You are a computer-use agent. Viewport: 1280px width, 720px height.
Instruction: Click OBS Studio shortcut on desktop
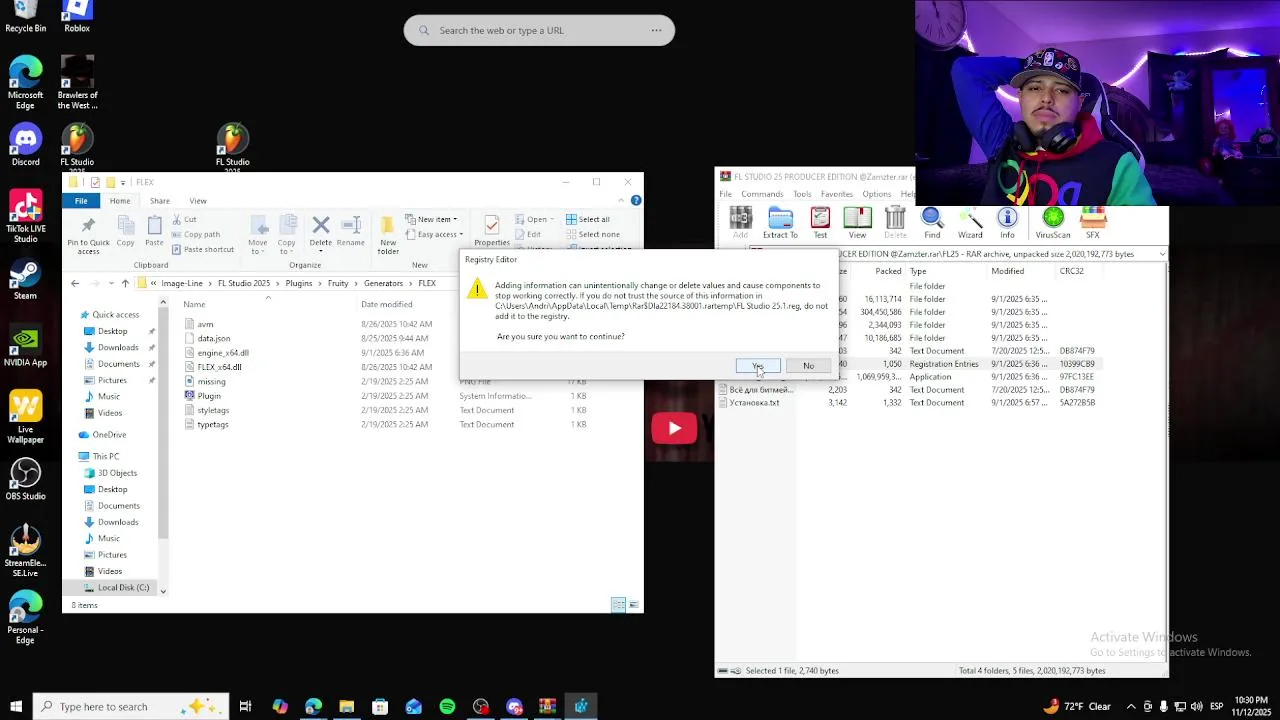click(26, 479)
